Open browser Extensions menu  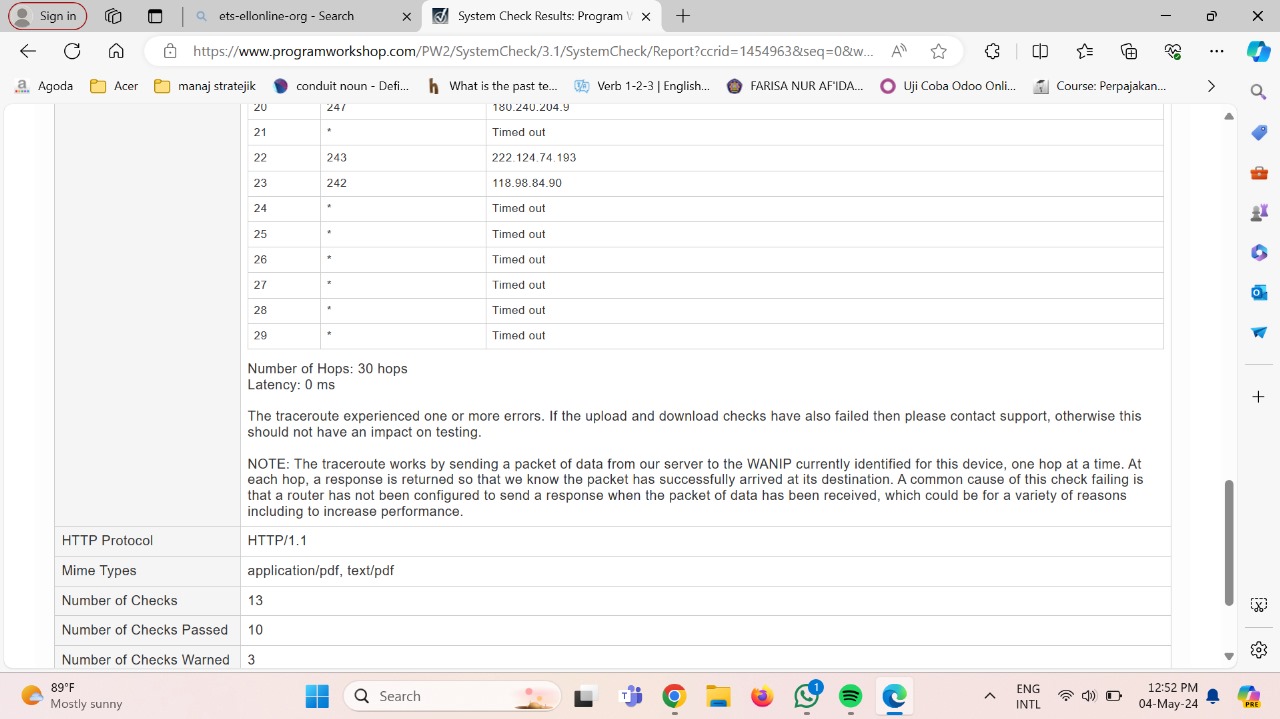pyautogui.click(x=992, y=51)
